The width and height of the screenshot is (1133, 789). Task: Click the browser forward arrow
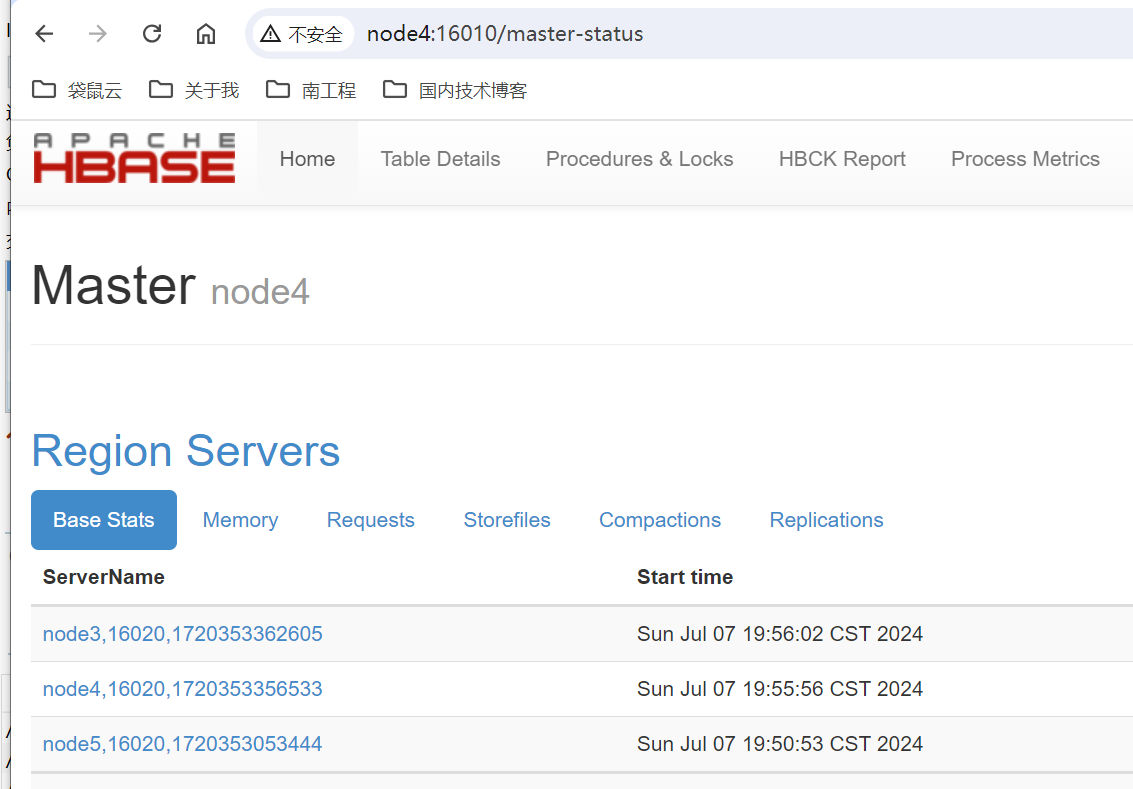point(98,34)
